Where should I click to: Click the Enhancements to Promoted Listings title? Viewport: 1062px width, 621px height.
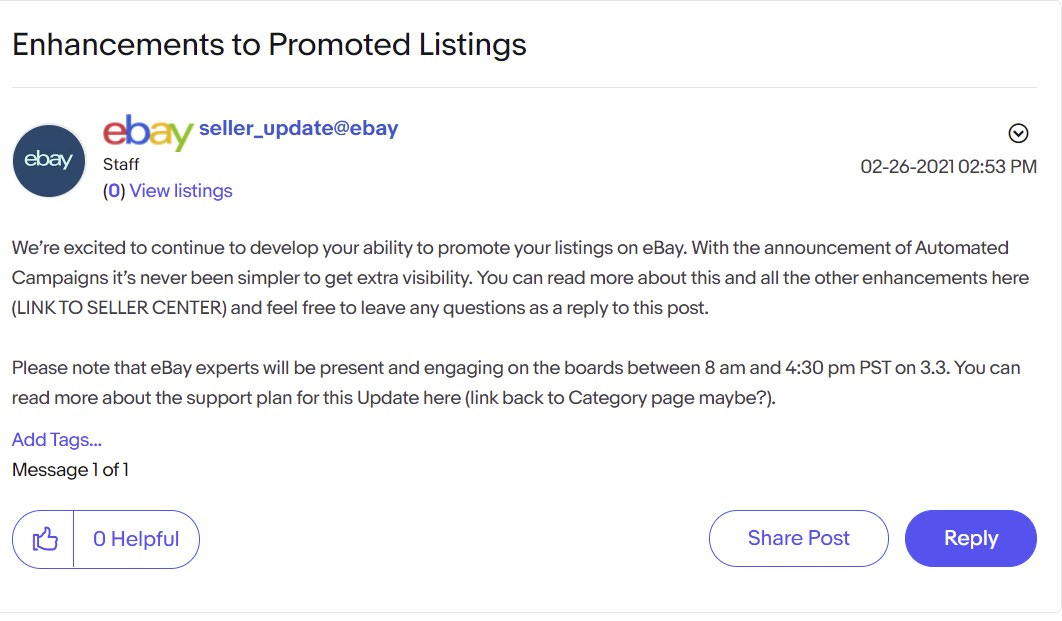[x=269, y=45]
